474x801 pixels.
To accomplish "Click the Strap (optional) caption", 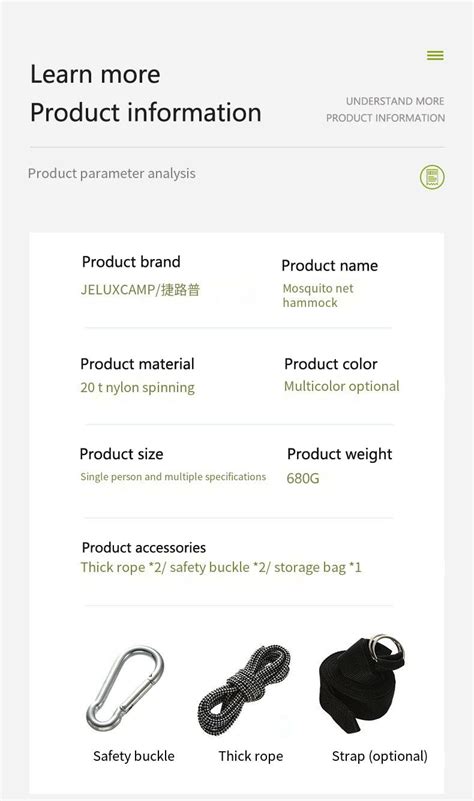I will tap(380, 756).
